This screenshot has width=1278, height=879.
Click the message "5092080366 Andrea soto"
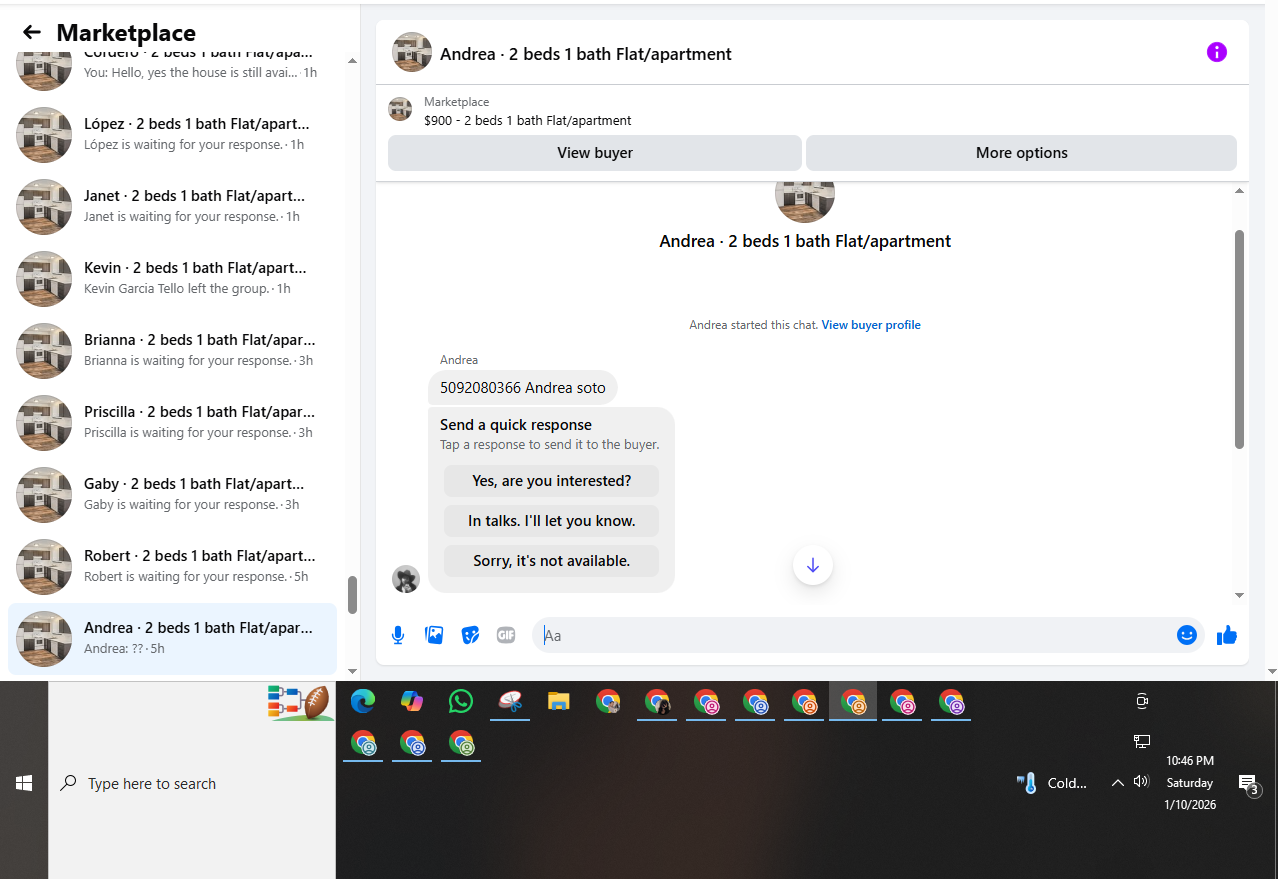tap(523, 388)
